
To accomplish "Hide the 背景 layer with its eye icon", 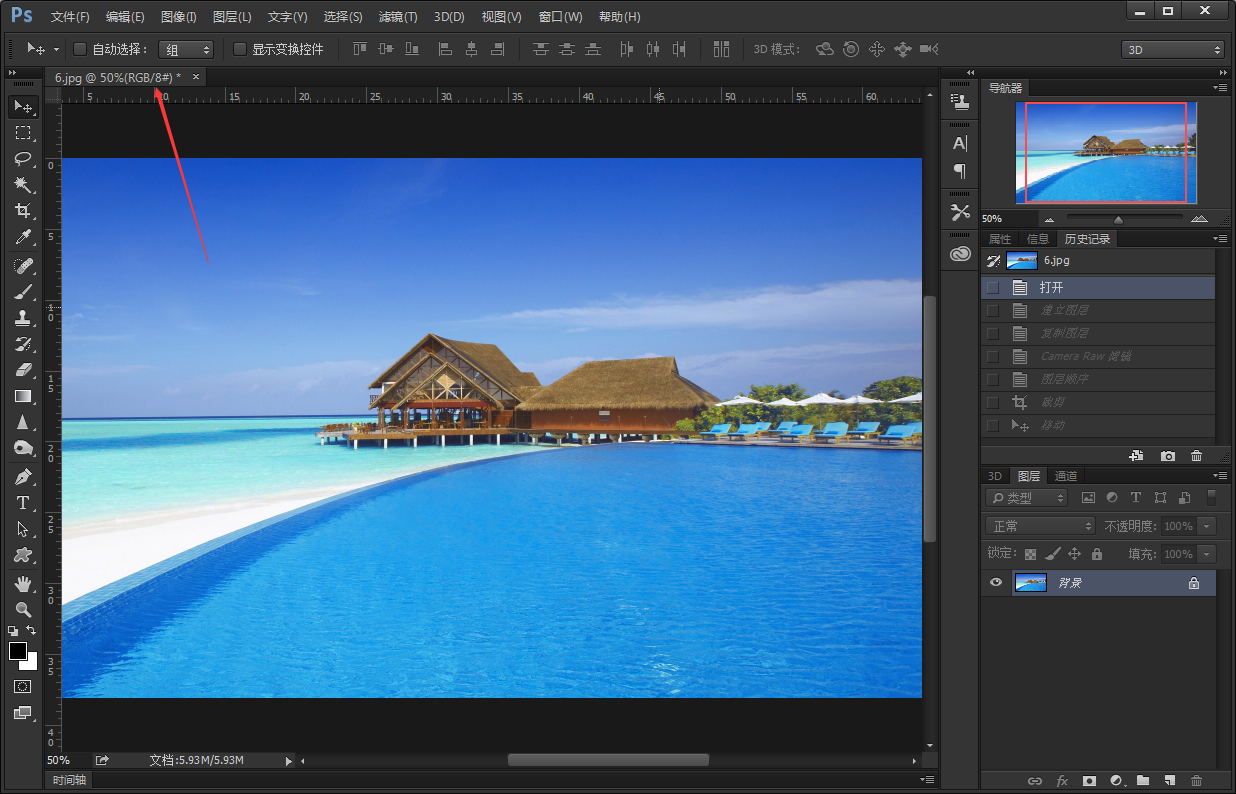I will pos(995,583).
